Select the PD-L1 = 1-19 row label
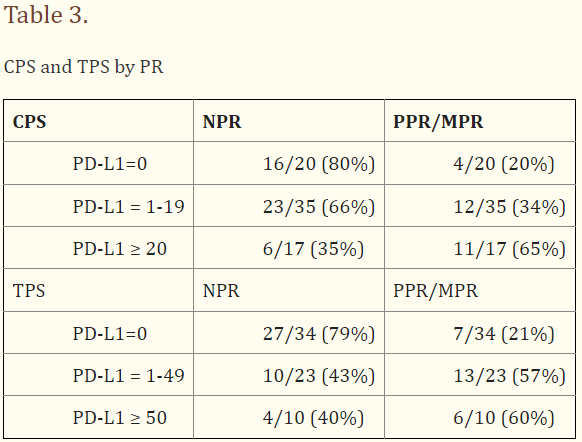The height and width of the screenshot is (442, 582). (x=128, y=206)
